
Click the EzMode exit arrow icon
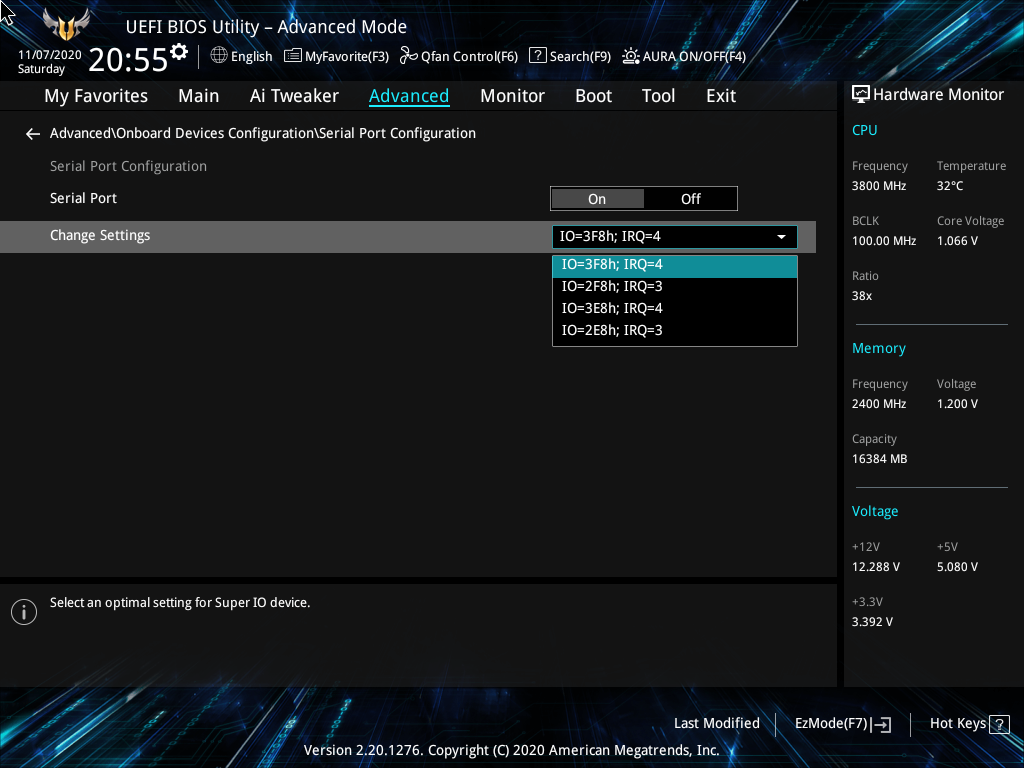[x=881, y=724]
